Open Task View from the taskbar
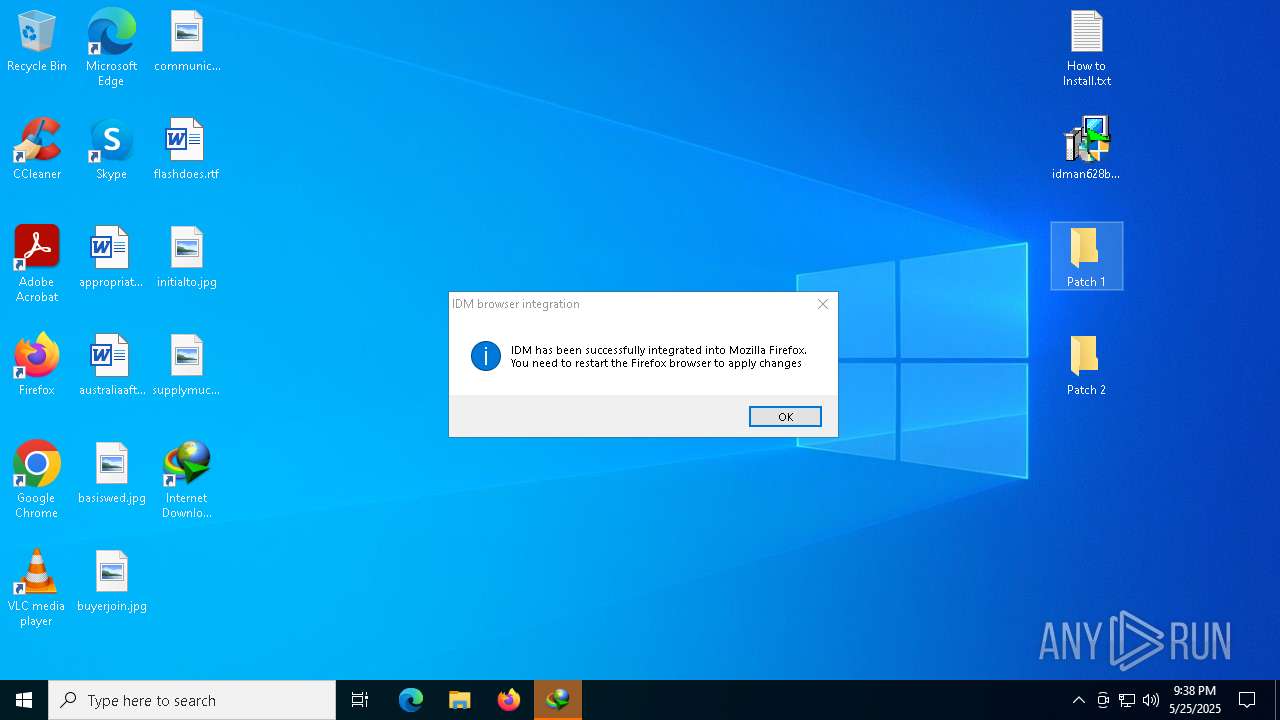Screen dimensions: 1280x720 (x=360, y=700)
